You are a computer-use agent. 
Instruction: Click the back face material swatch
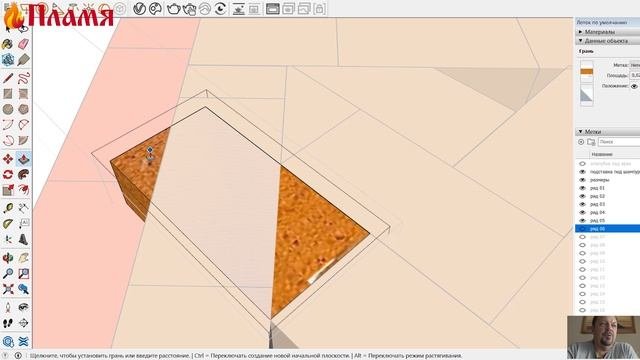tap(587, 96)
